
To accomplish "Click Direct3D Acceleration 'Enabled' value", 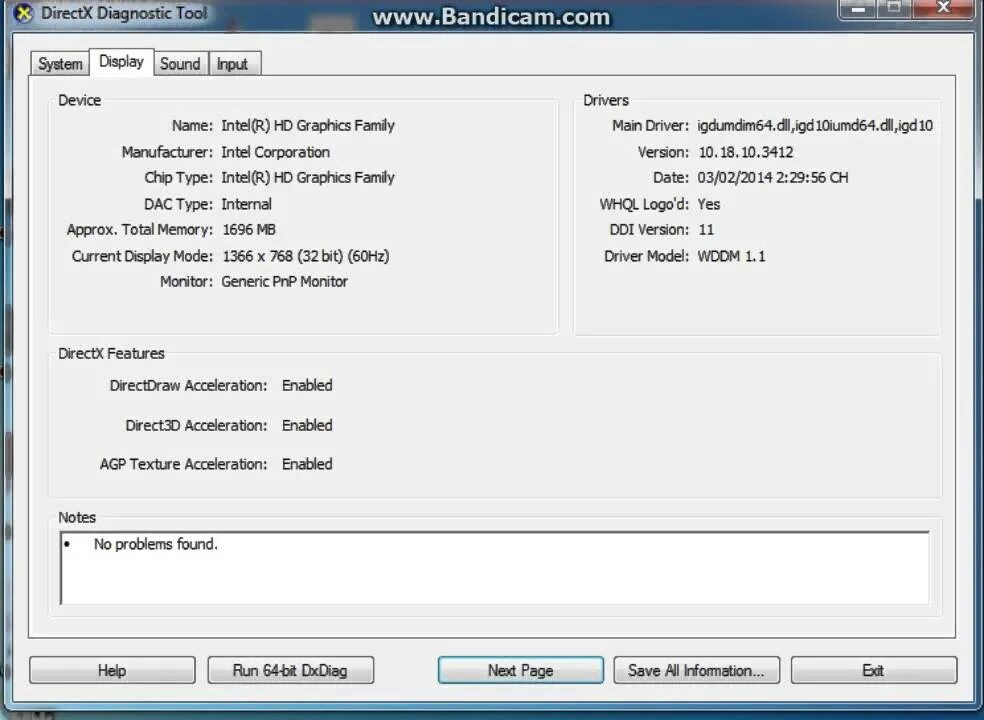I will (308, 426).
